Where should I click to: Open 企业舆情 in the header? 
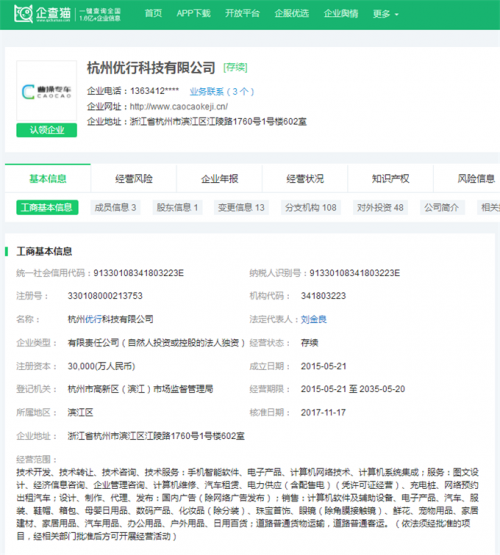tap(341, 13)
